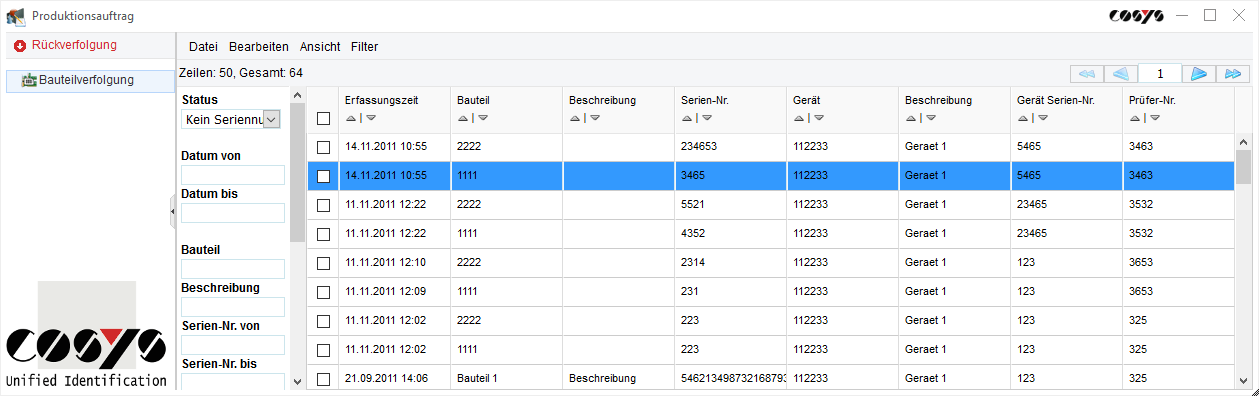Click the filter panel scroll-up arrow
The width and height of the screenshot is (1259, 396).
(x=297, y=96)
